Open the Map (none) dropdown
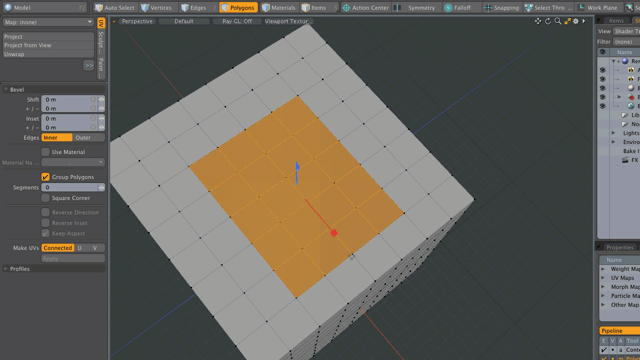The height and width of the screenshot is (360, 640). 48,22
